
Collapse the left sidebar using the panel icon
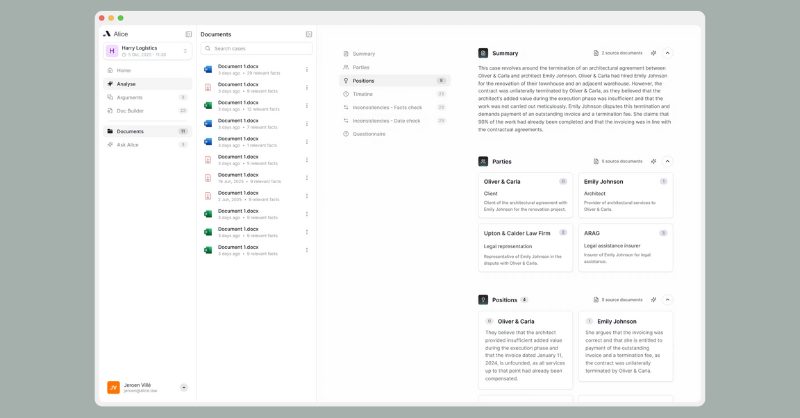tap(188, 34)
